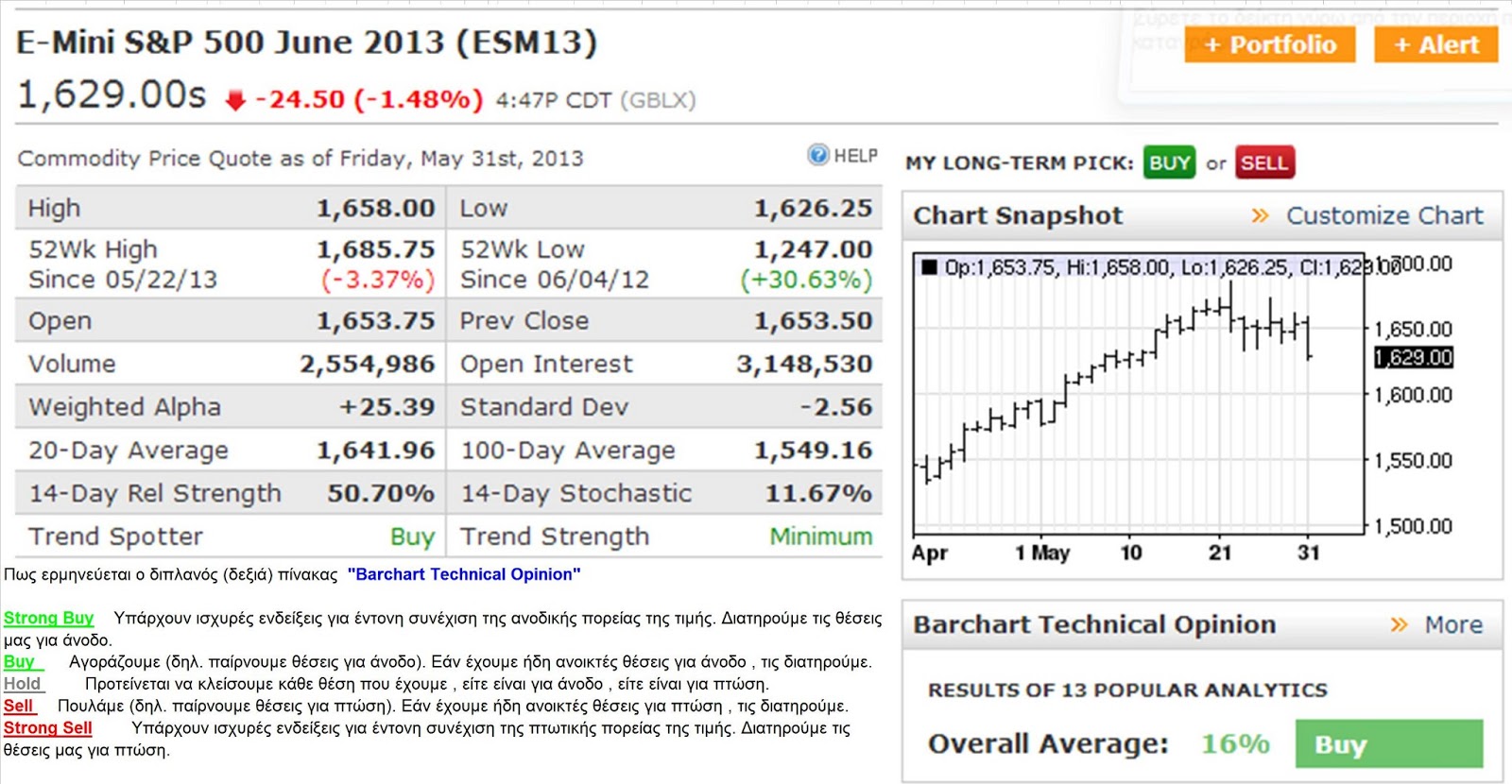Image resolution: width=1512 pixels, height=784 pixels.
Task: Click the E-Mini S&P 500 June 2013 title
Action: pyautogui.click(x=307, y=43)
